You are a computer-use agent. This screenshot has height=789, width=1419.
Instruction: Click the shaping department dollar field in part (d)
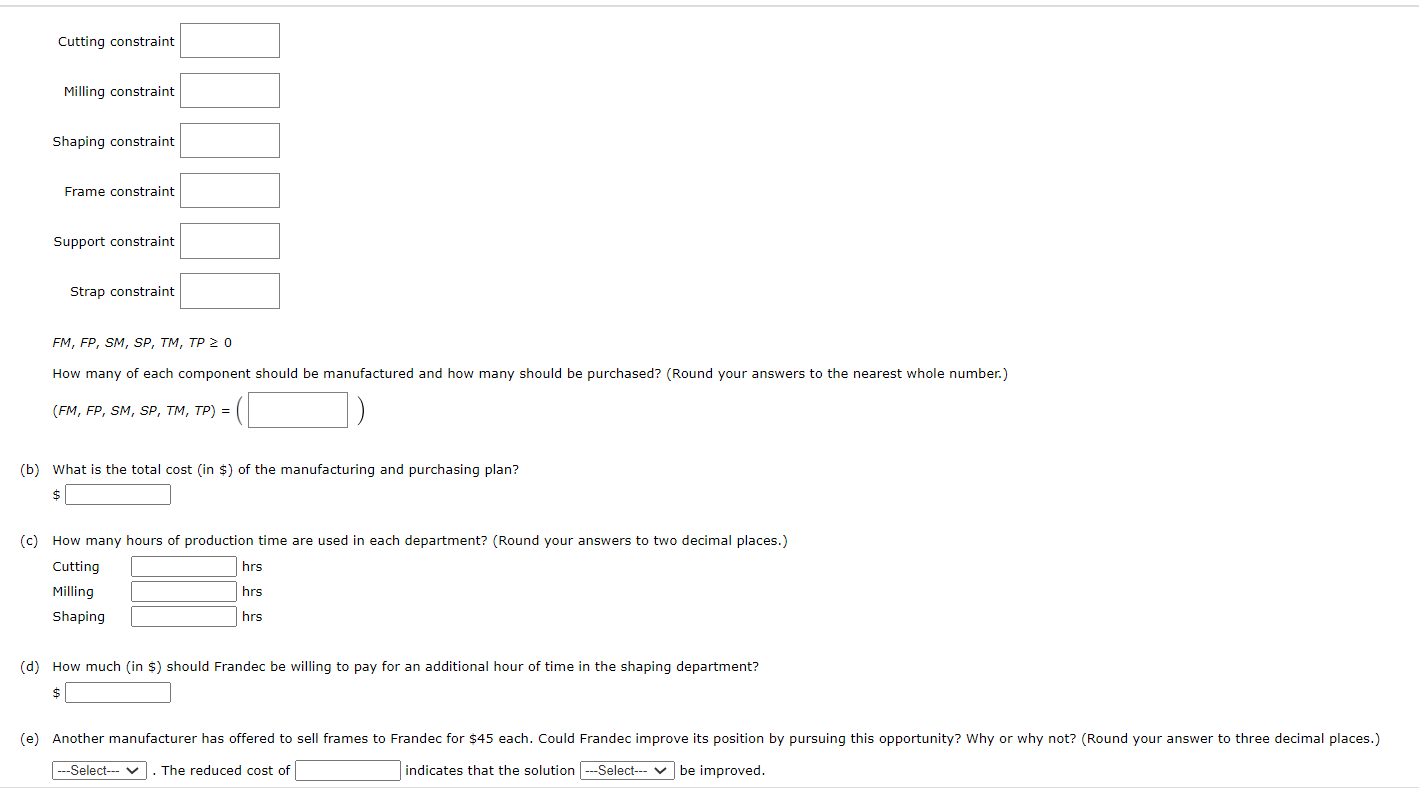[x=118, y=693]
